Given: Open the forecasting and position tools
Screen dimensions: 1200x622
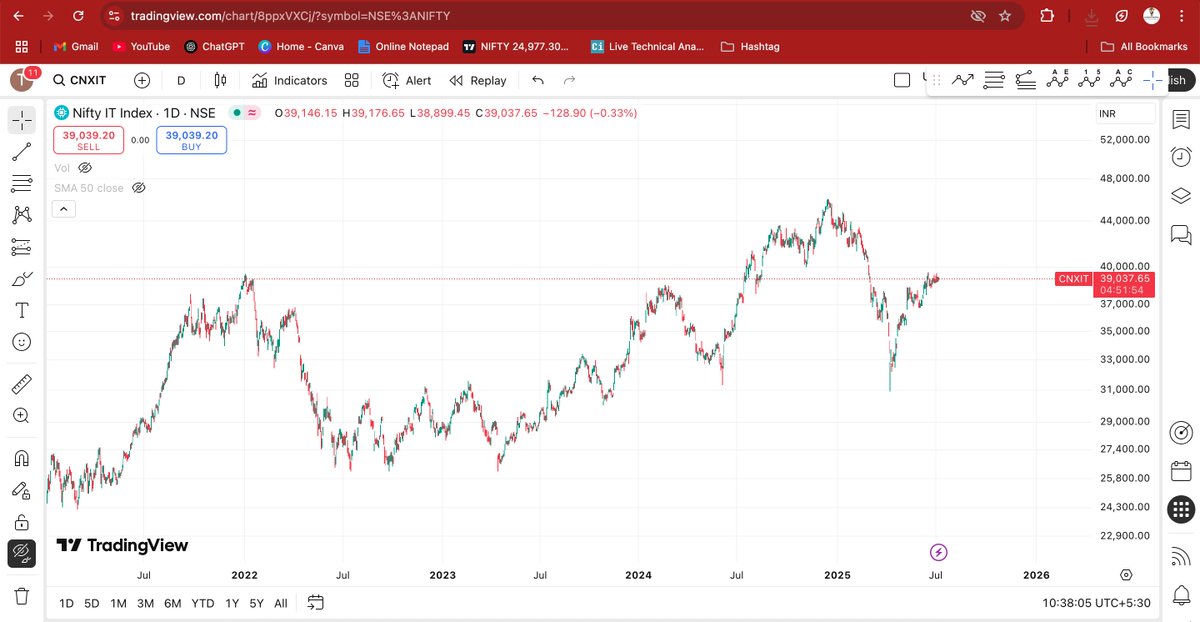Looking at the screenshot, I should pyautogui.click(x=22, y=247).
